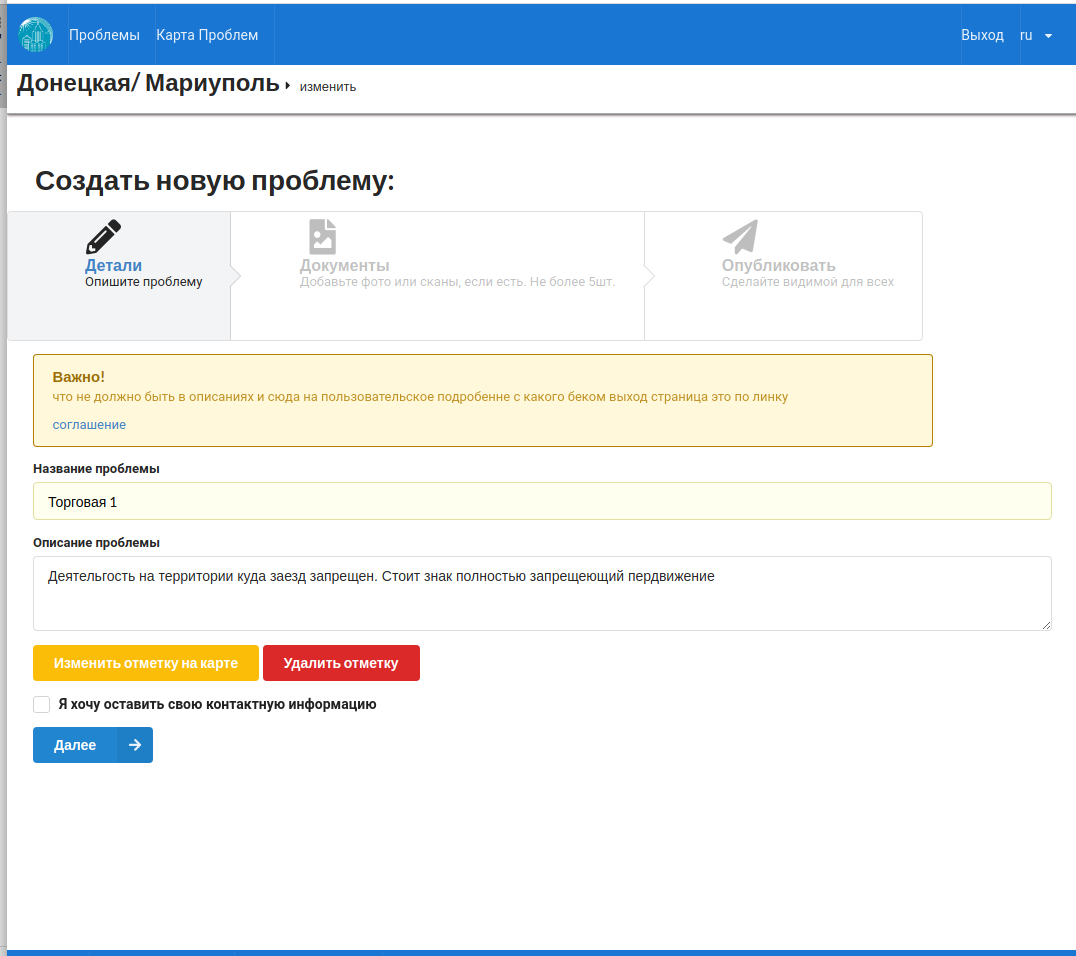Enable the contact information checkbox
1076x956 pixels.
[x=42, y=704]
